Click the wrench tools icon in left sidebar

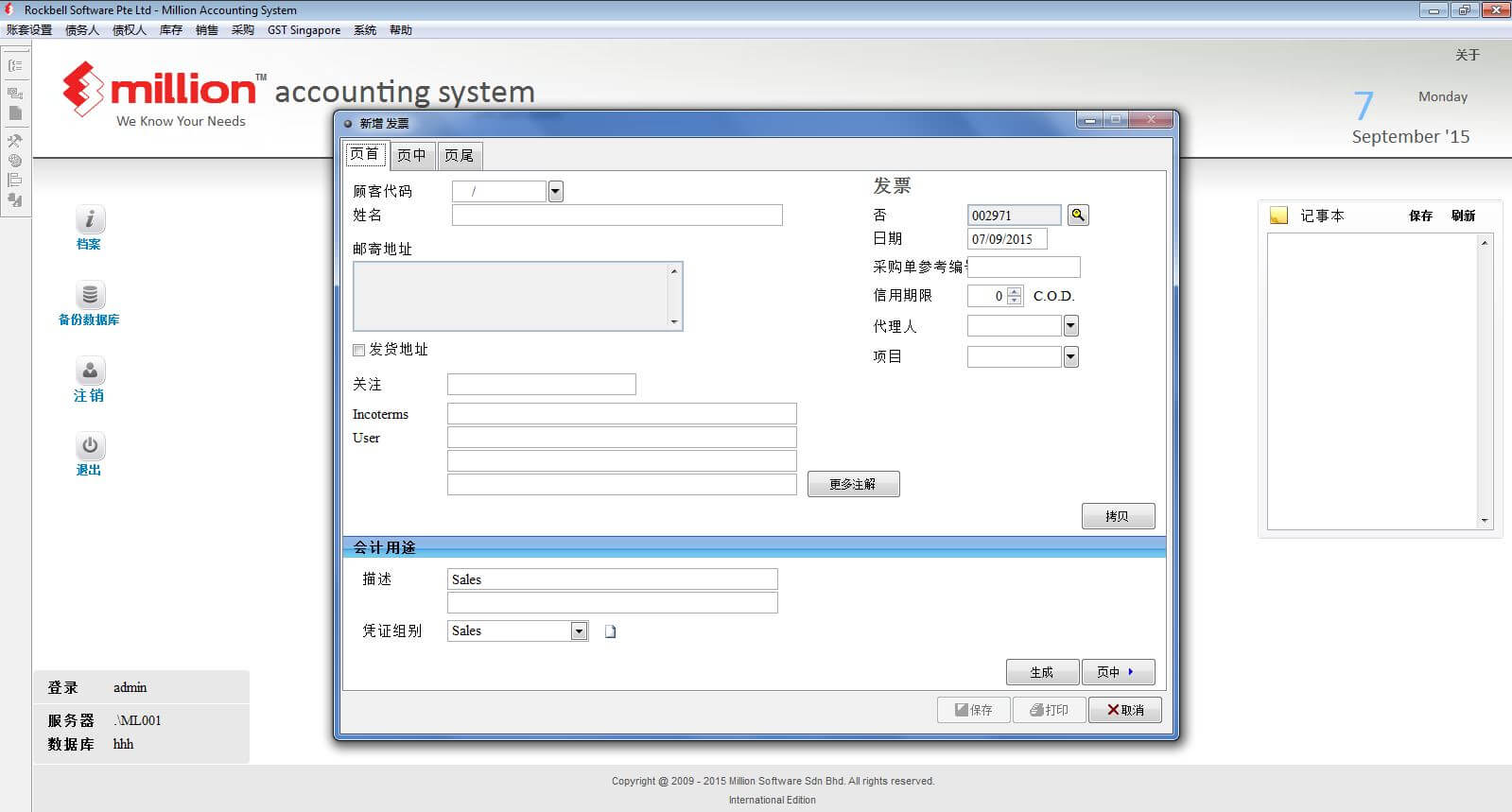pos(15,141)
